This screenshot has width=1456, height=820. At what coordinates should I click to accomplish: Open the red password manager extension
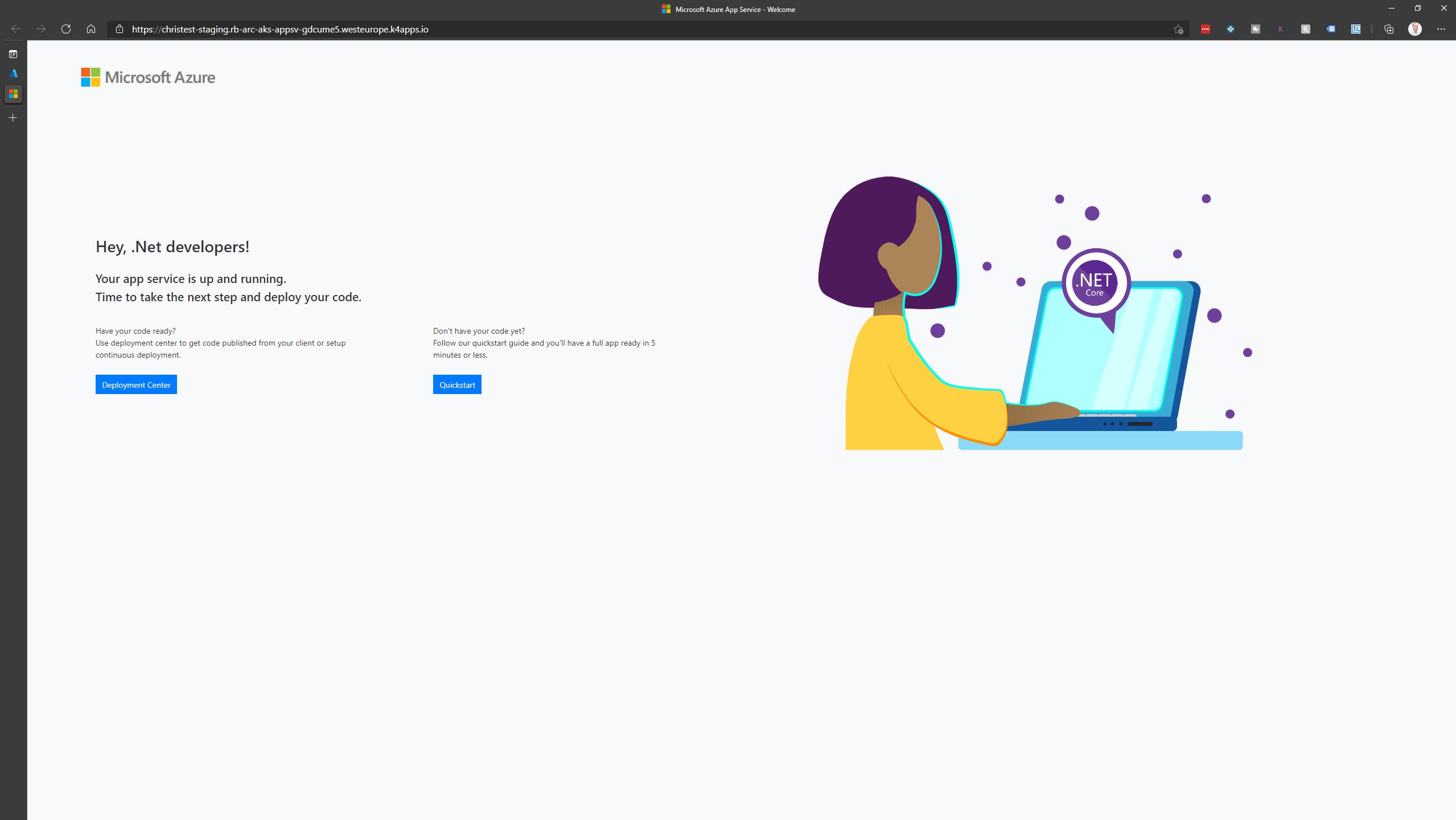click(1206, 28)
